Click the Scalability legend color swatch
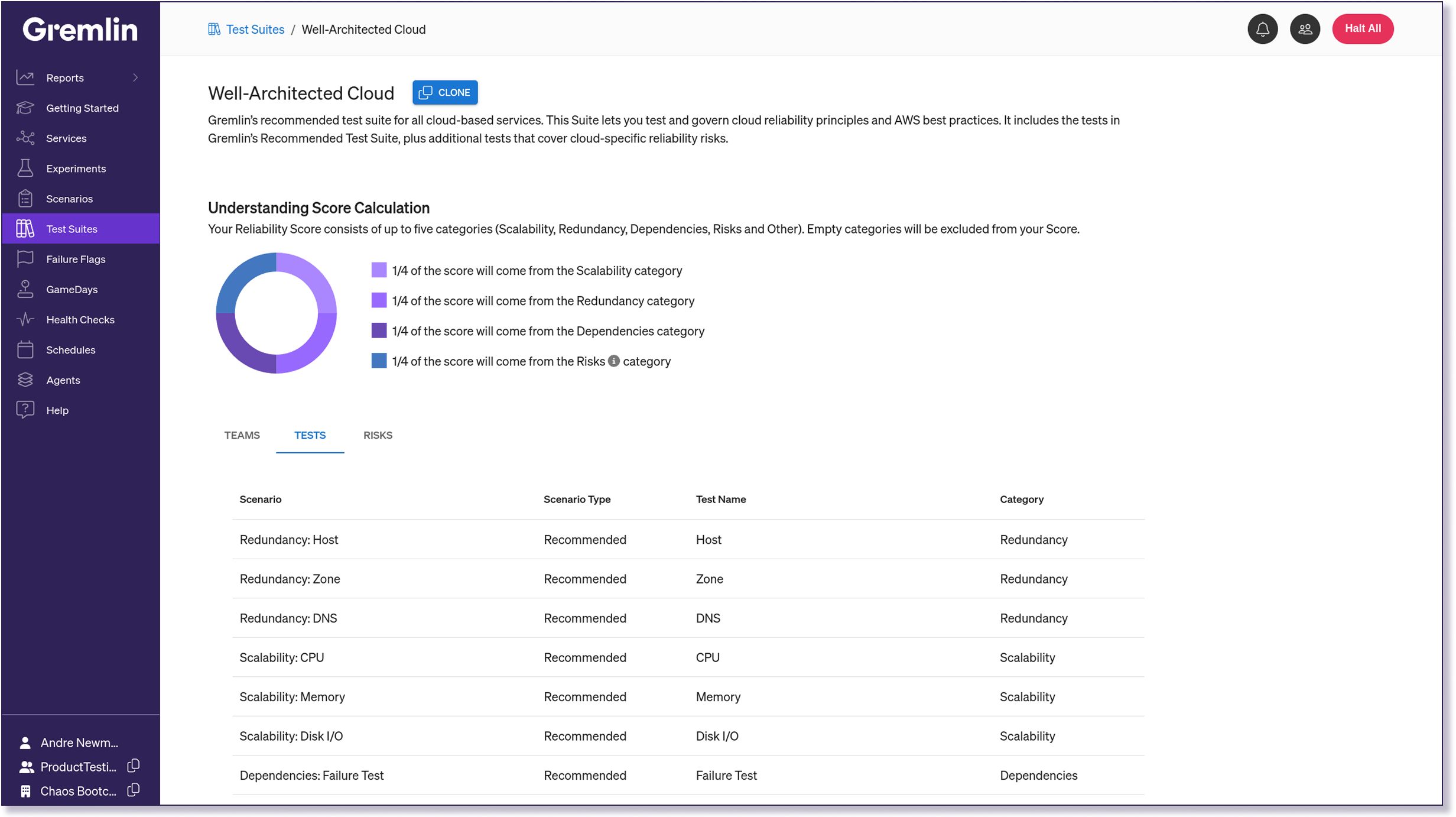 tap(379, 270)
